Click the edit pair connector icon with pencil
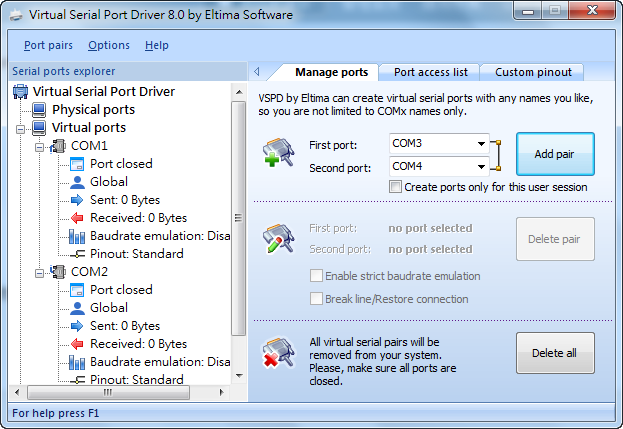Viewport: 623px width, 429px height. (279, 238)
